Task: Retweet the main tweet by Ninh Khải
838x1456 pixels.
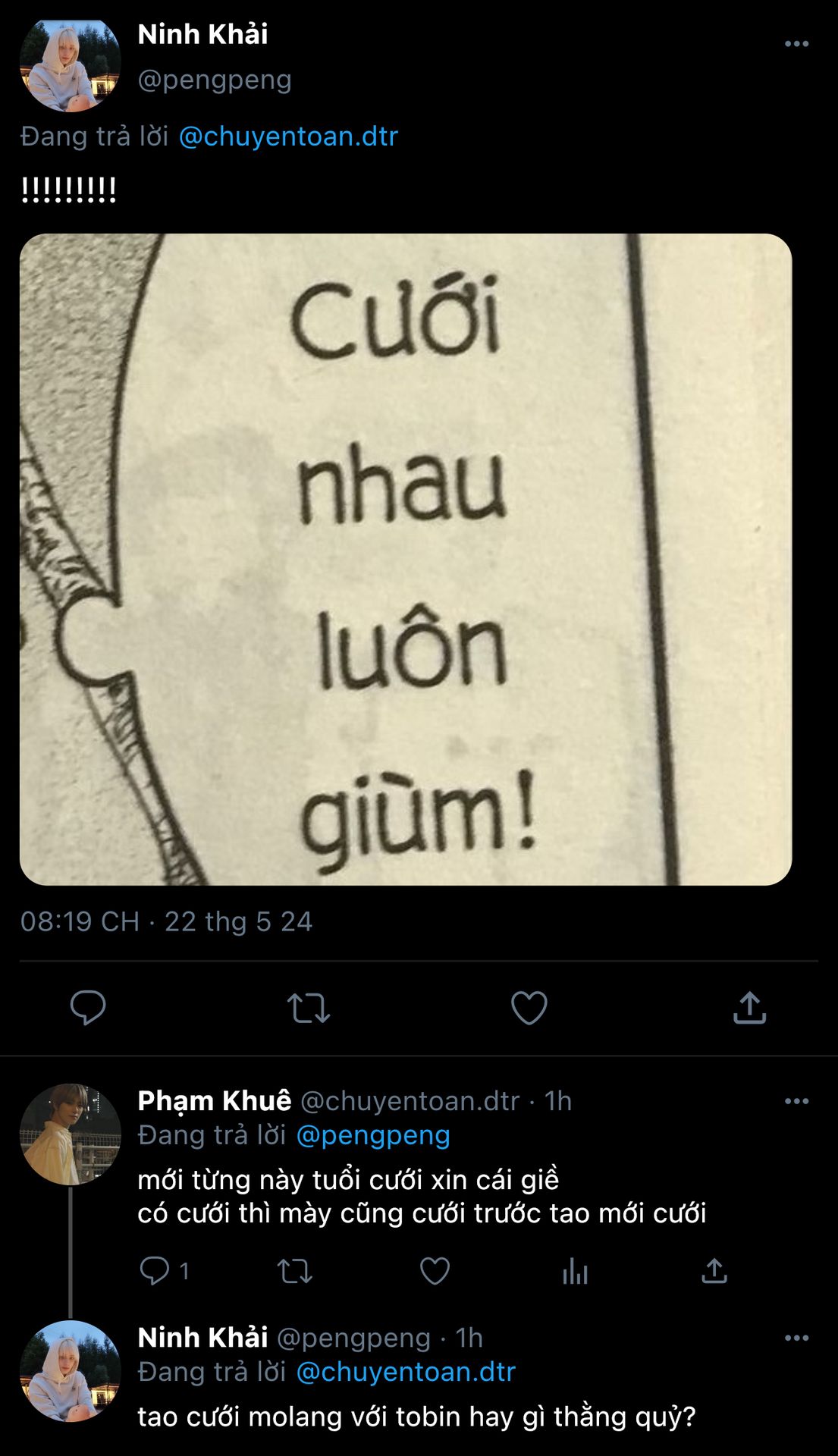Action: (x=308, y=1008)
